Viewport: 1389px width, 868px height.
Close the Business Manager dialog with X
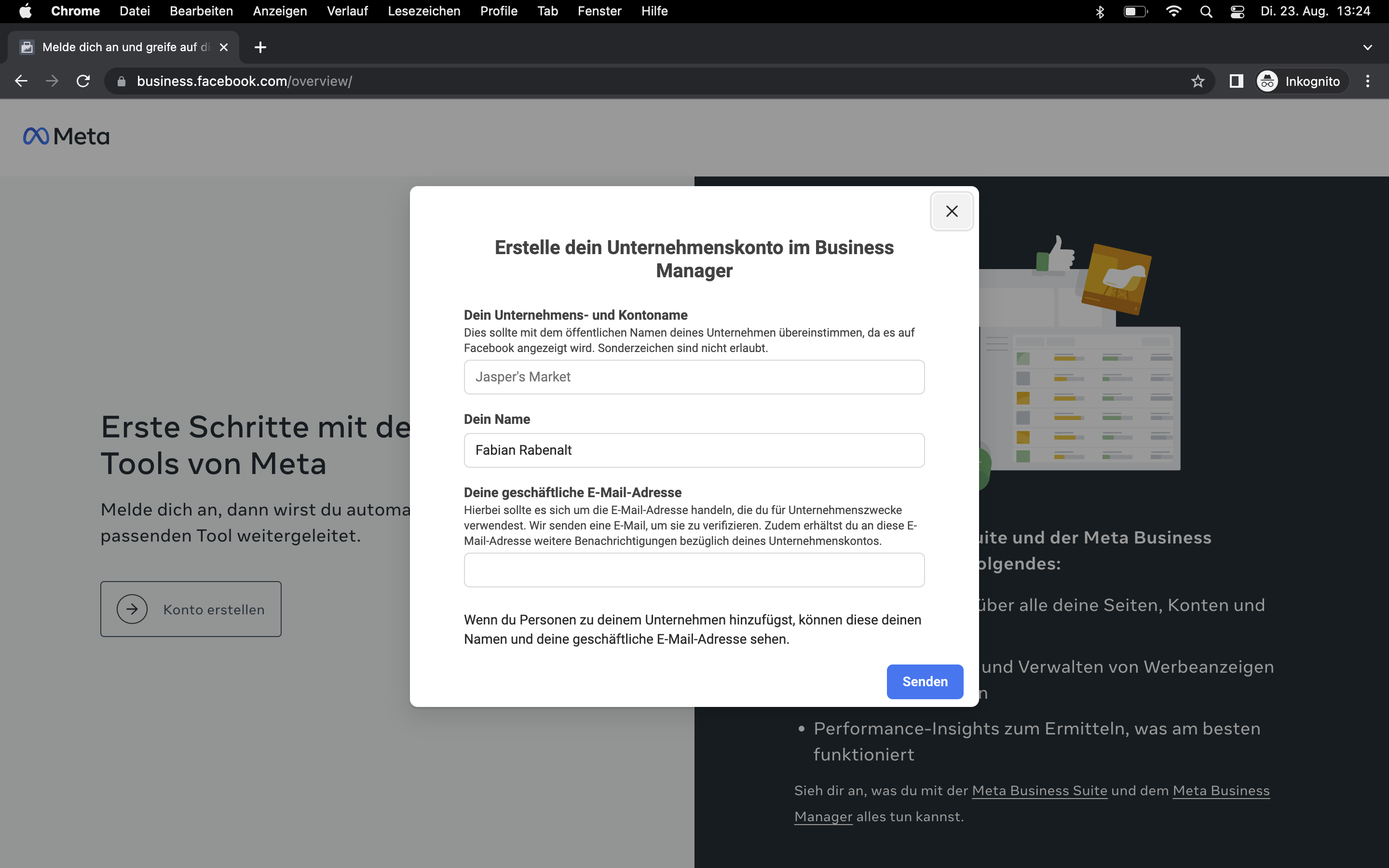951,211
